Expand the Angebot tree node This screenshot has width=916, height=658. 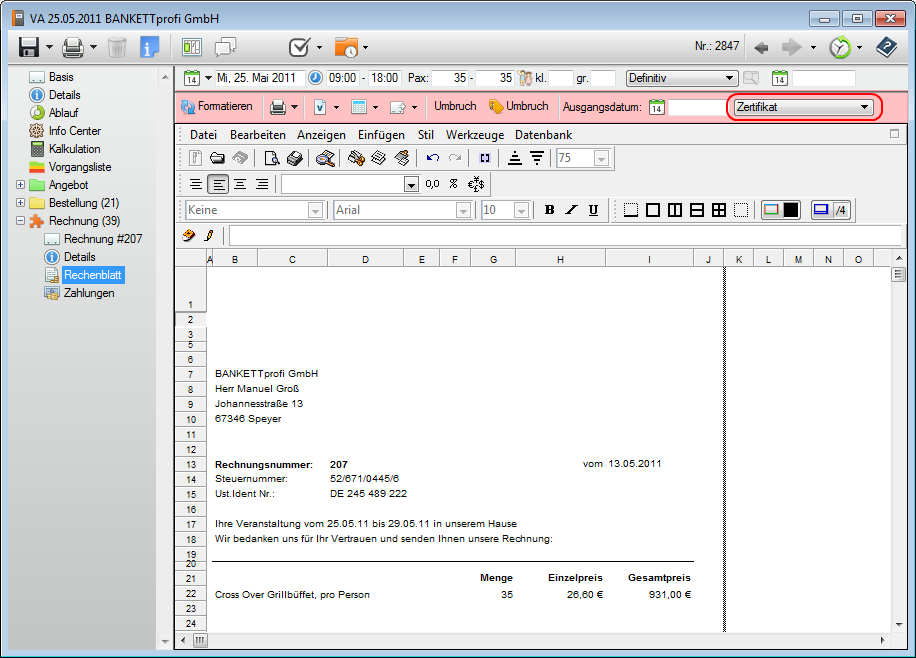coord(21,185)
